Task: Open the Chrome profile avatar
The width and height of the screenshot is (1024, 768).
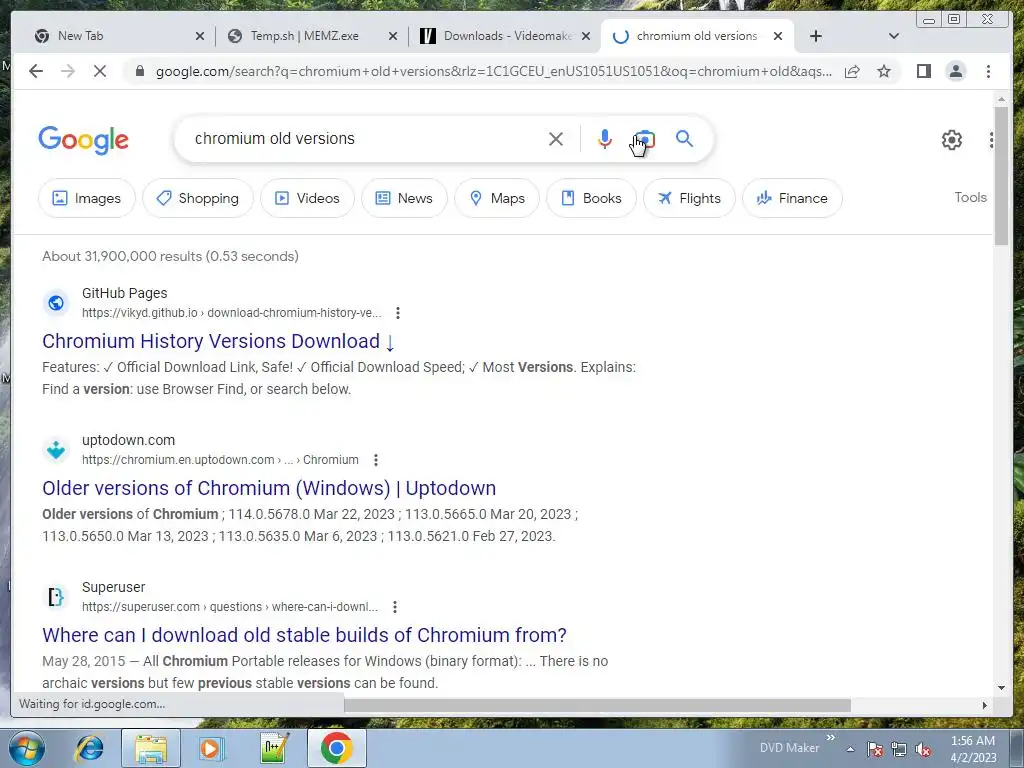Action: coord(956,71)
